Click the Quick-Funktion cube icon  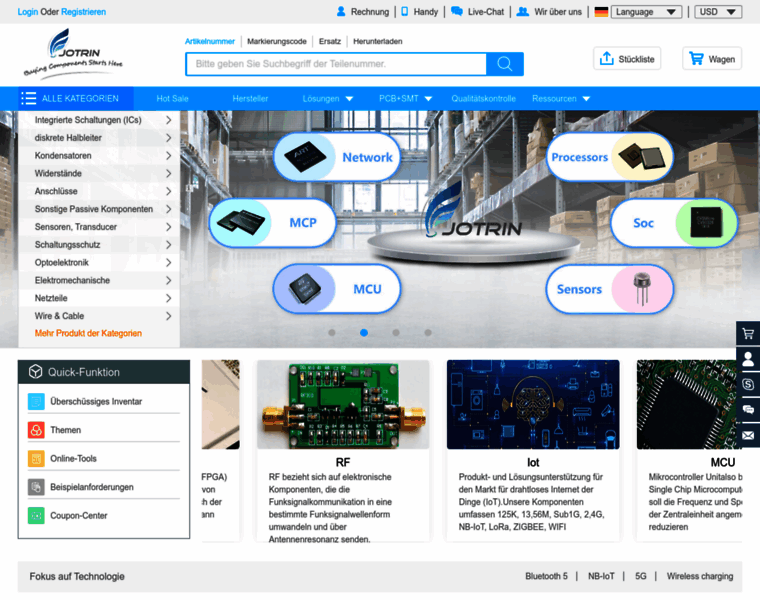click(x=35, y=372)
